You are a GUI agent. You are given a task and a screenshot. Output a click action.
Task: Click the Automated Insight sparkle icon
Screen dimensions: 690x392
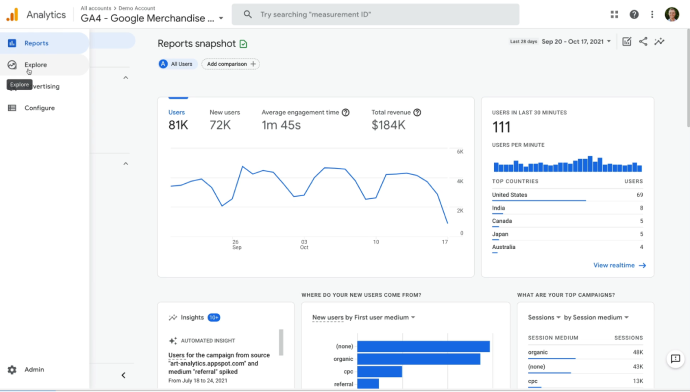(x=173, y=341)
